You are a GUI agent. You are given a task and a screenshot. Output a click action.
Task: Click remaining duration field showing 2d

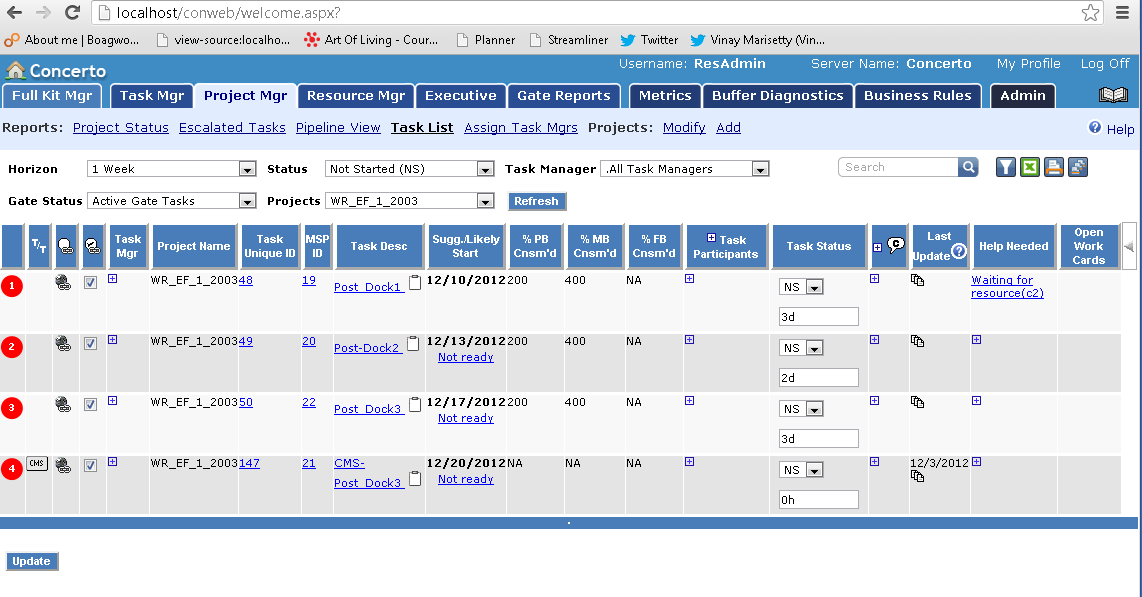click(x=819, y=378)
